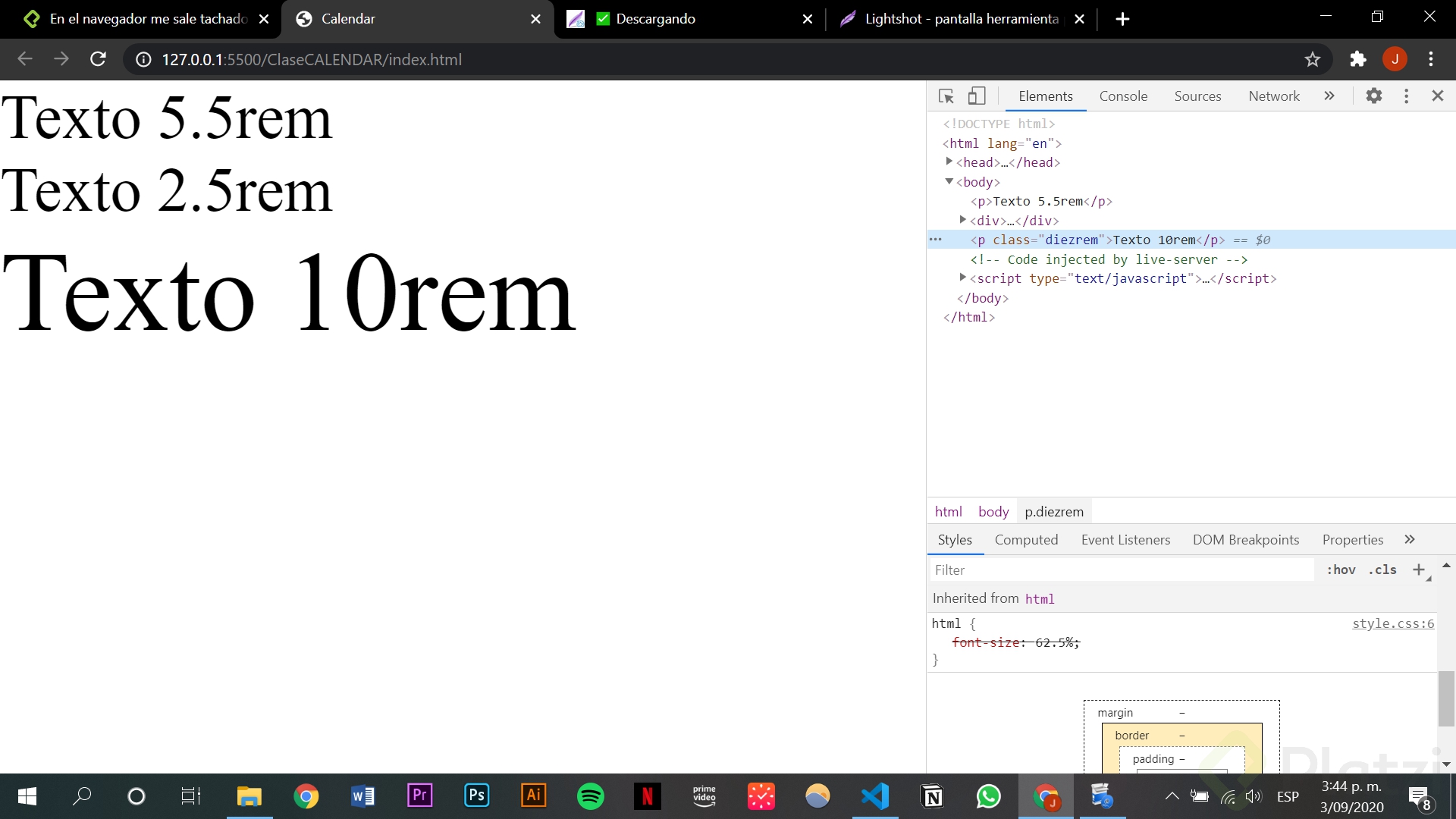Click the margin box in the box model
This screenshot has height=819, width=1456.
pos(1115,713)
